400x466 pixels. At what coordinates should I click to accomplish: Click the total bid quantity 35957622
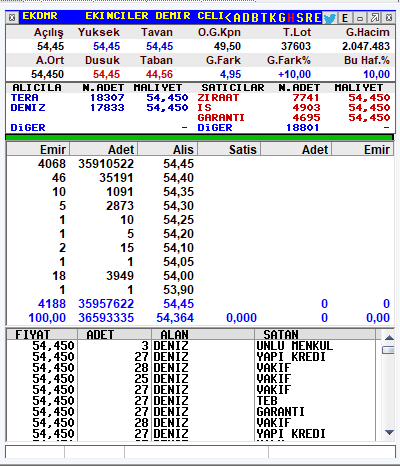pyautogui.click(x=106, y=304)
